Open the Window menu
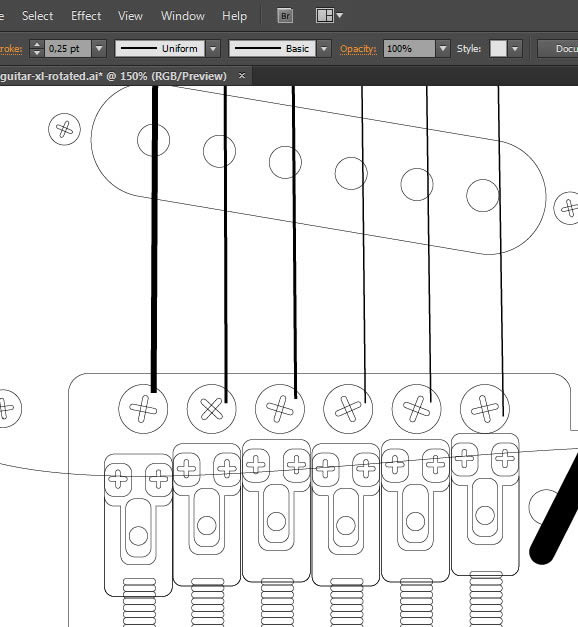Viewport: 578px width, 627px height. pyautogui.click(x=183, y=16)
